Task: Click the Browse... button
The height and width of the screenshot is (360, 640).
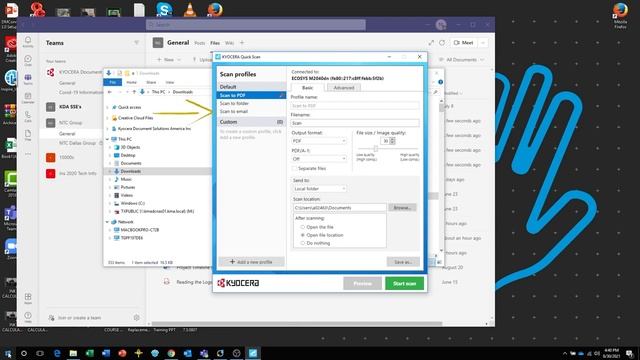Action: (x=402, y=208)
